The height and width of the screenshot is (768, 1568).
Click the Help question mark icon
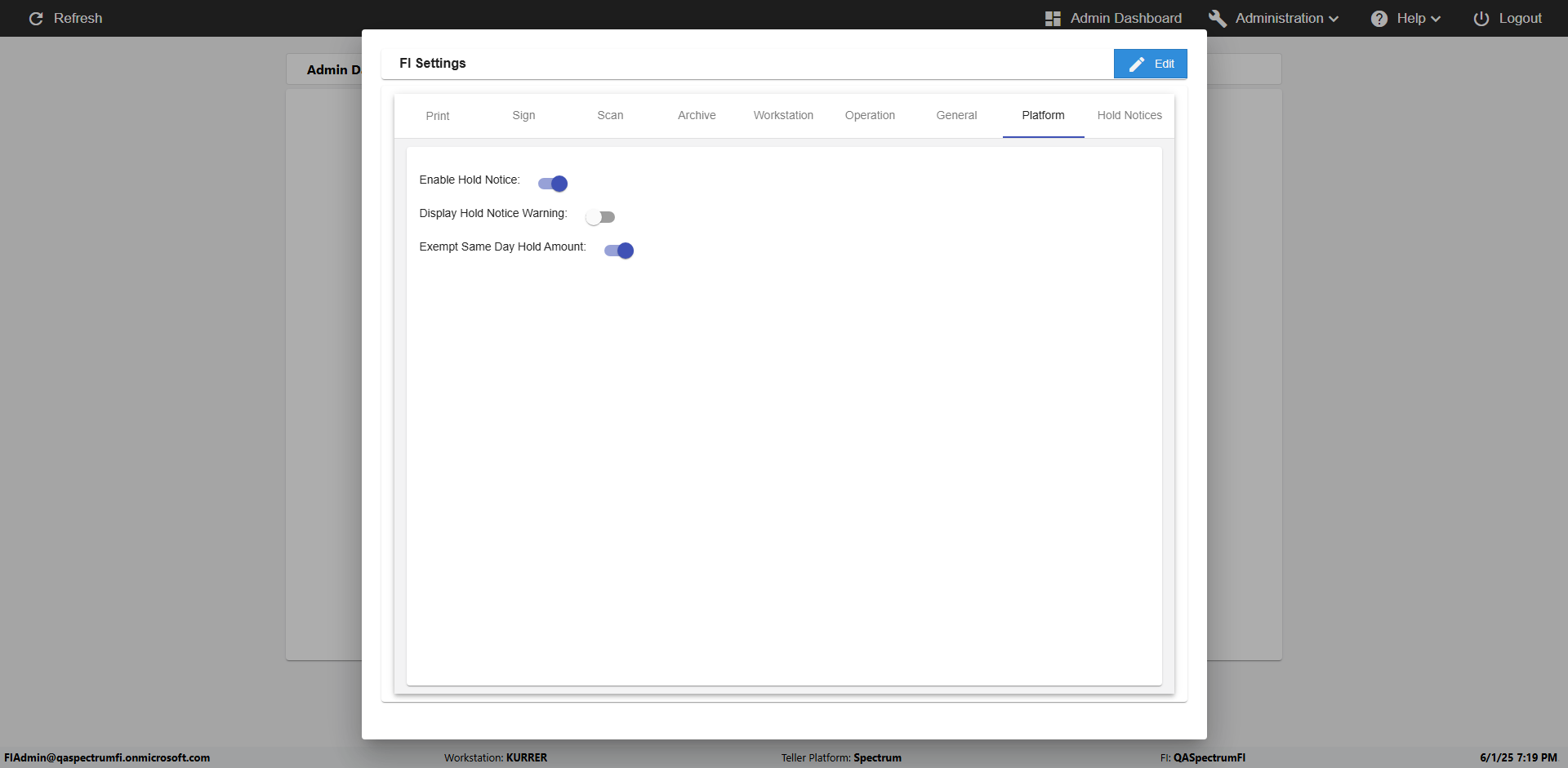point(1379,19)
